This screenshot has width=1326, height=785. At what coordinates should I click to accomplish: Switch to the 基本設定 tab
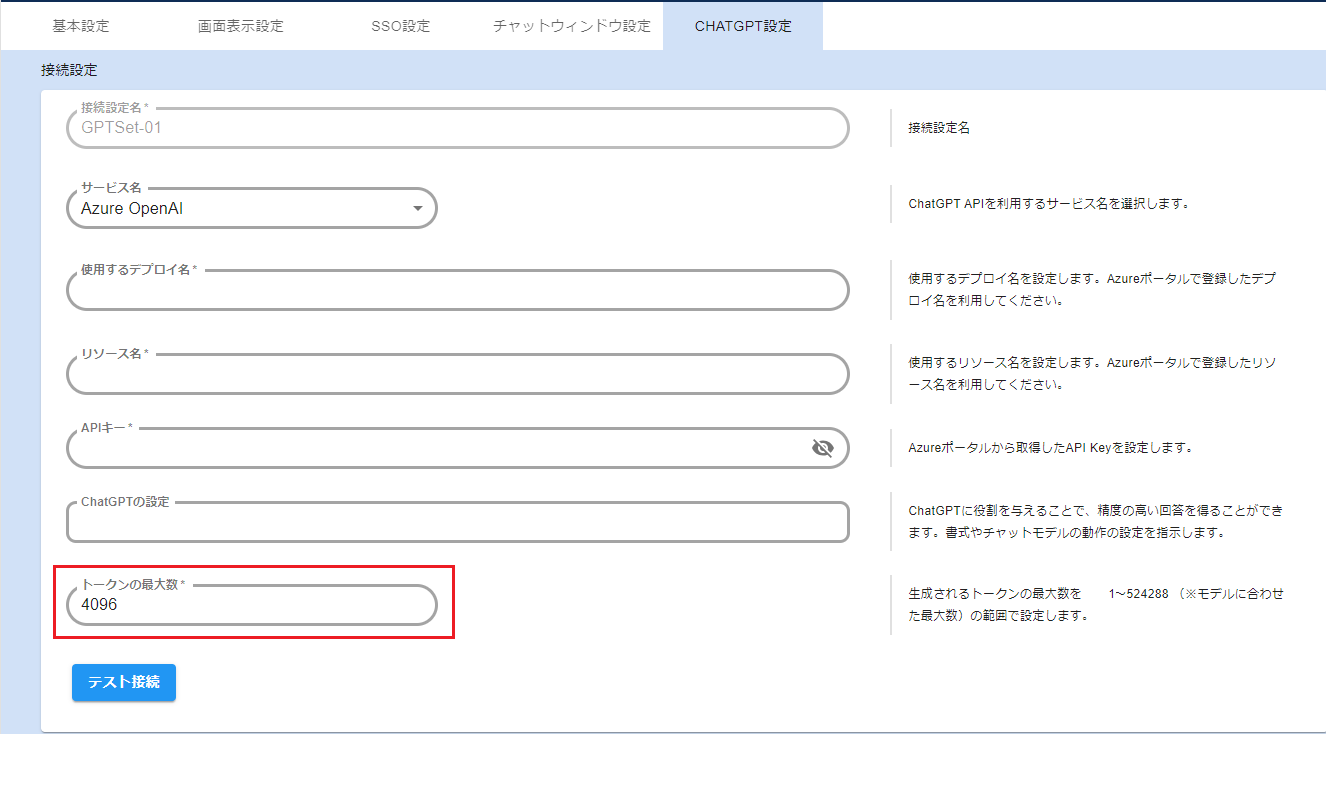[81, 26]
